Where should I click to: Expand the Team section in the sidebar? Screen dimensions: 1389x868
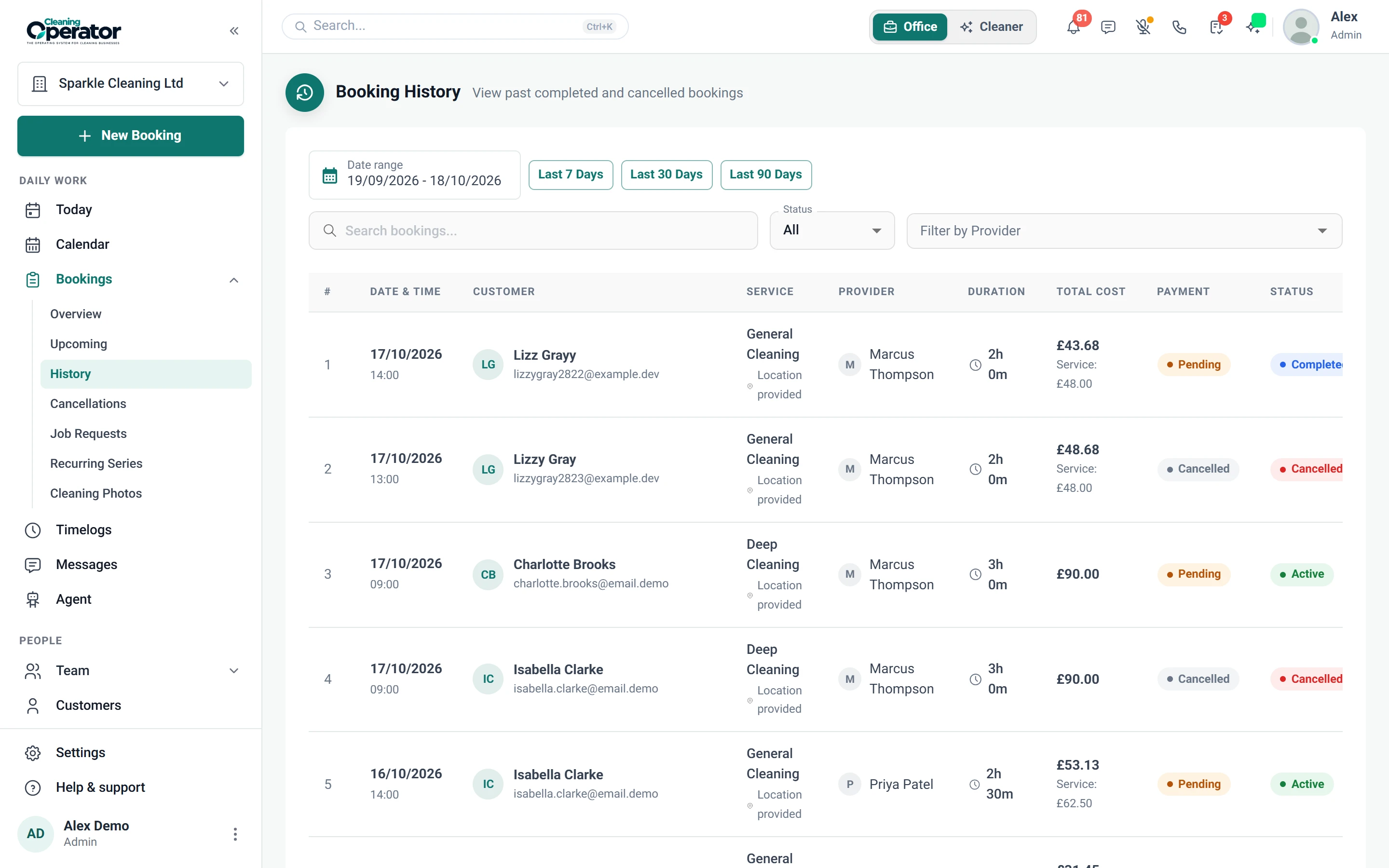[233, 670]
